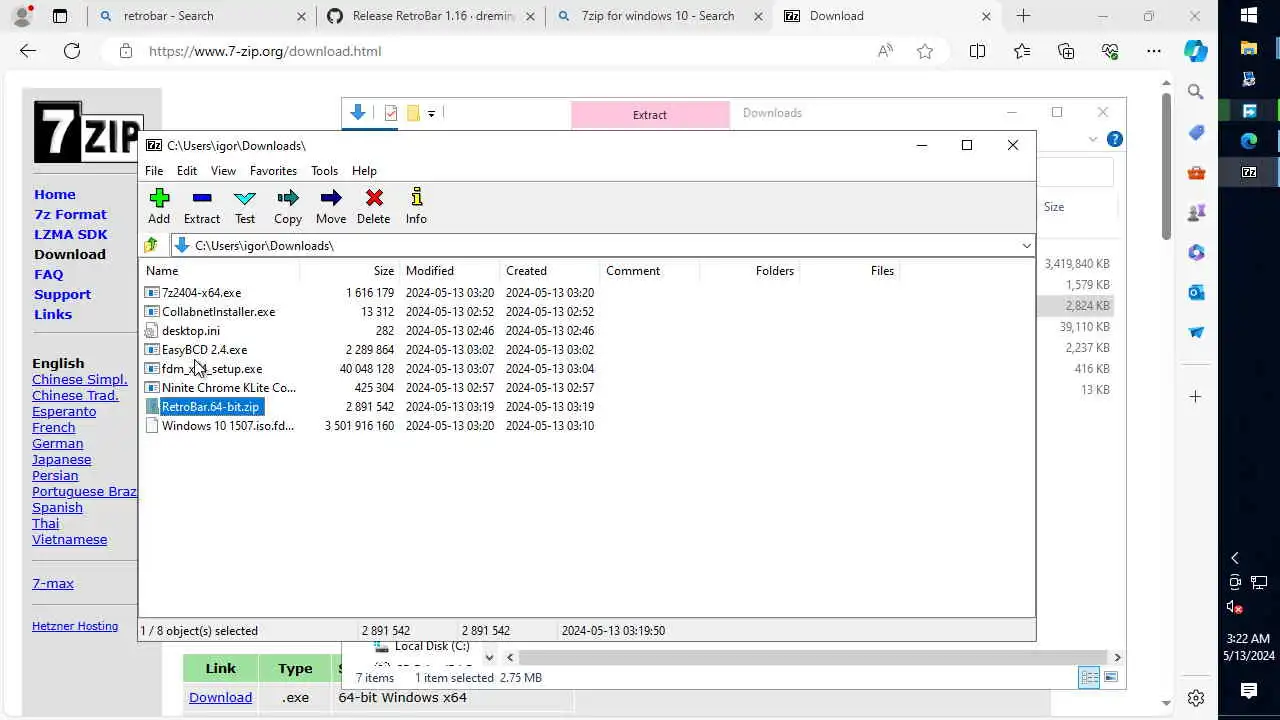Open Edge Collections

coord(1066,51)
